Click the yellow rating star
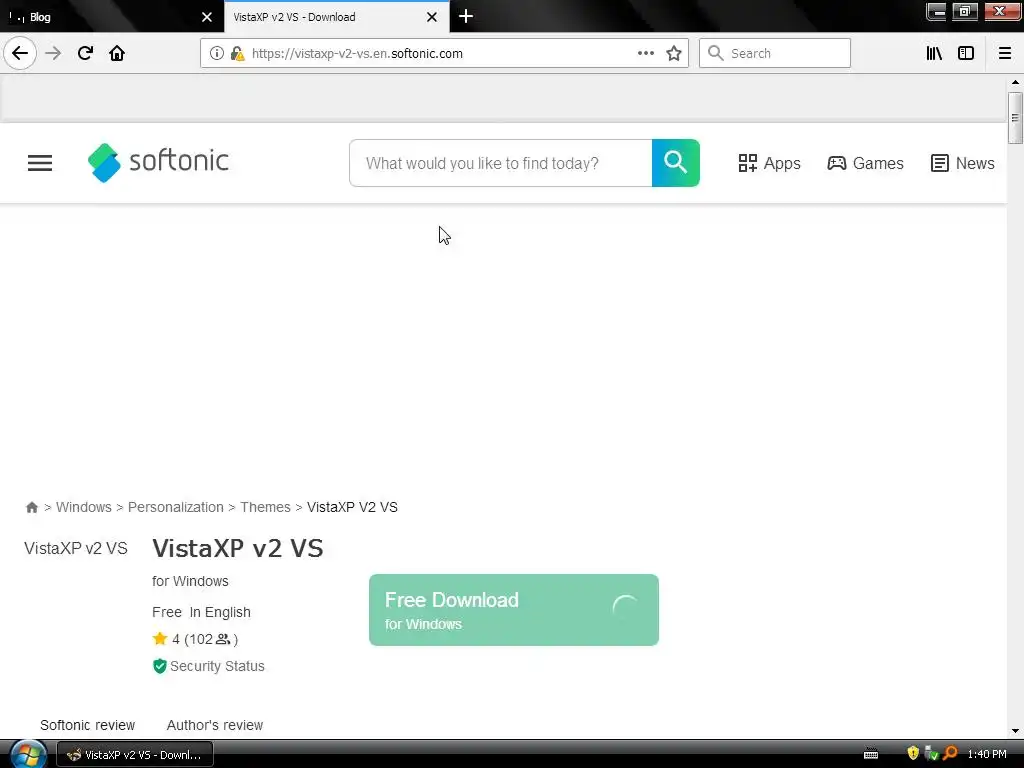The width and height of the screenshot is (1024, 768). point(160,639)
